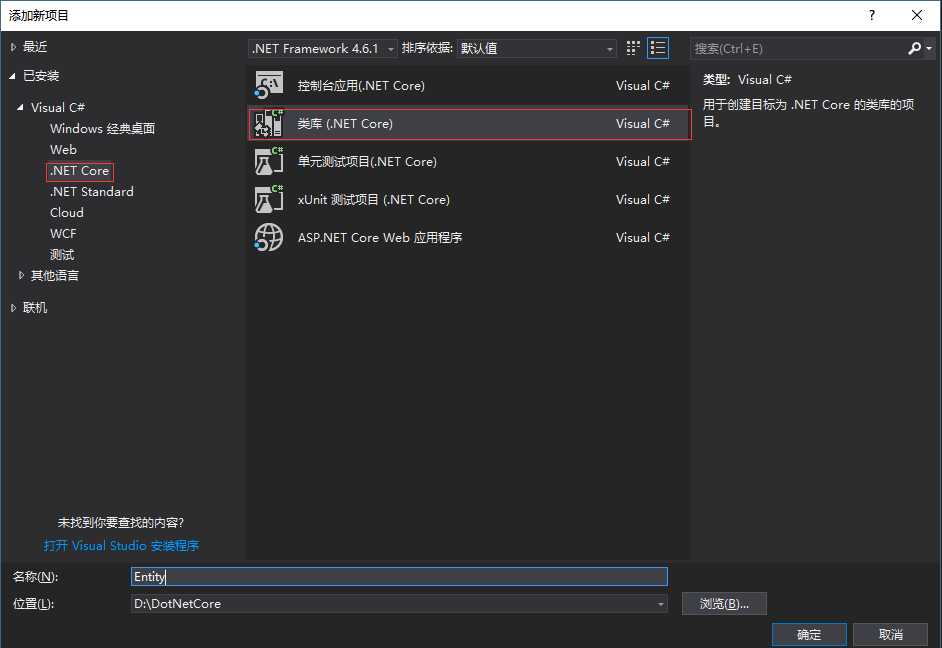Collapse the 已安装 tree node
Screen dimensions: 942x648
[x=13, y=76]
